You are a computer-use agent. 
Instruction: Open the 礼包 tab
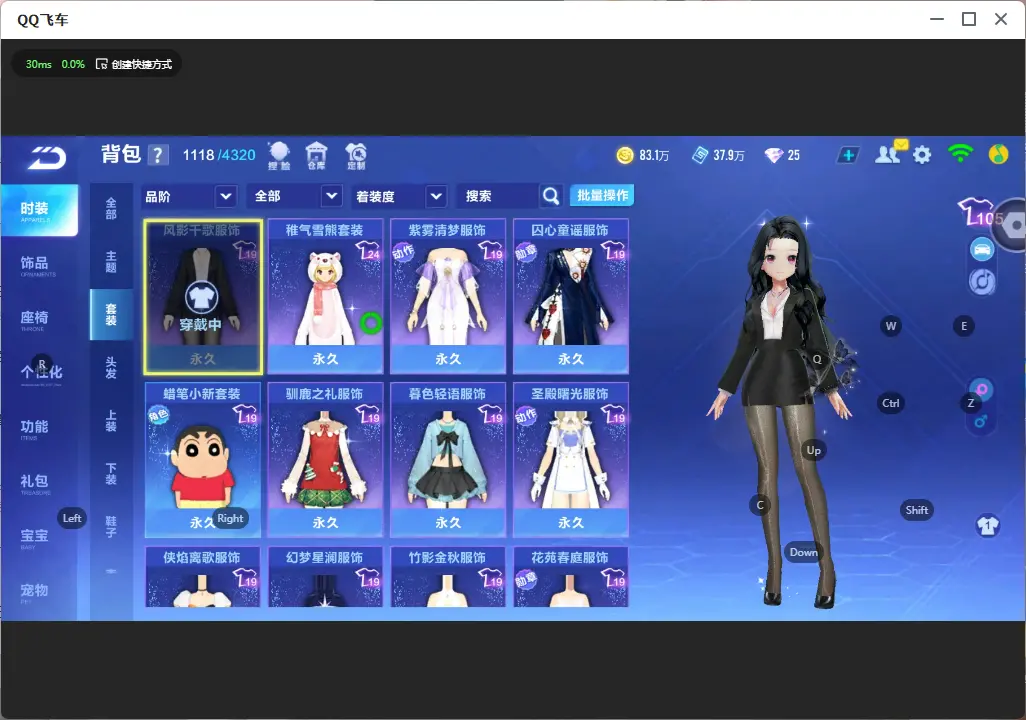point(34,482)
